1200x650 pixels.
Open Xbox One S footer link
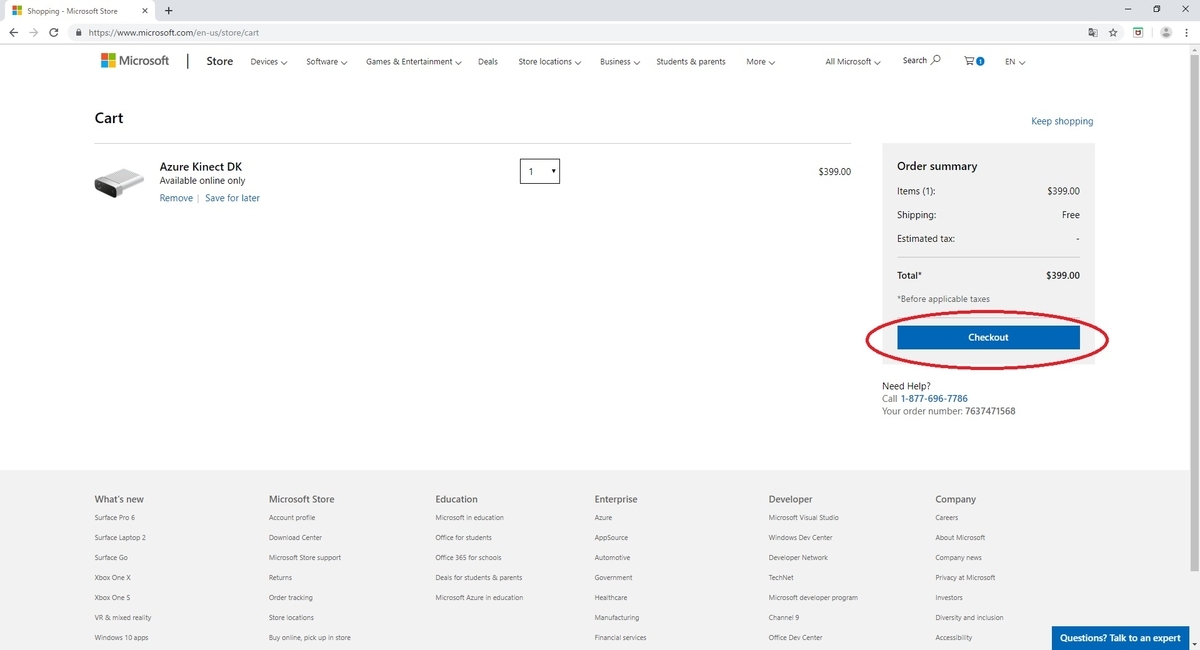pyautogui.click(x=112, y=598)
